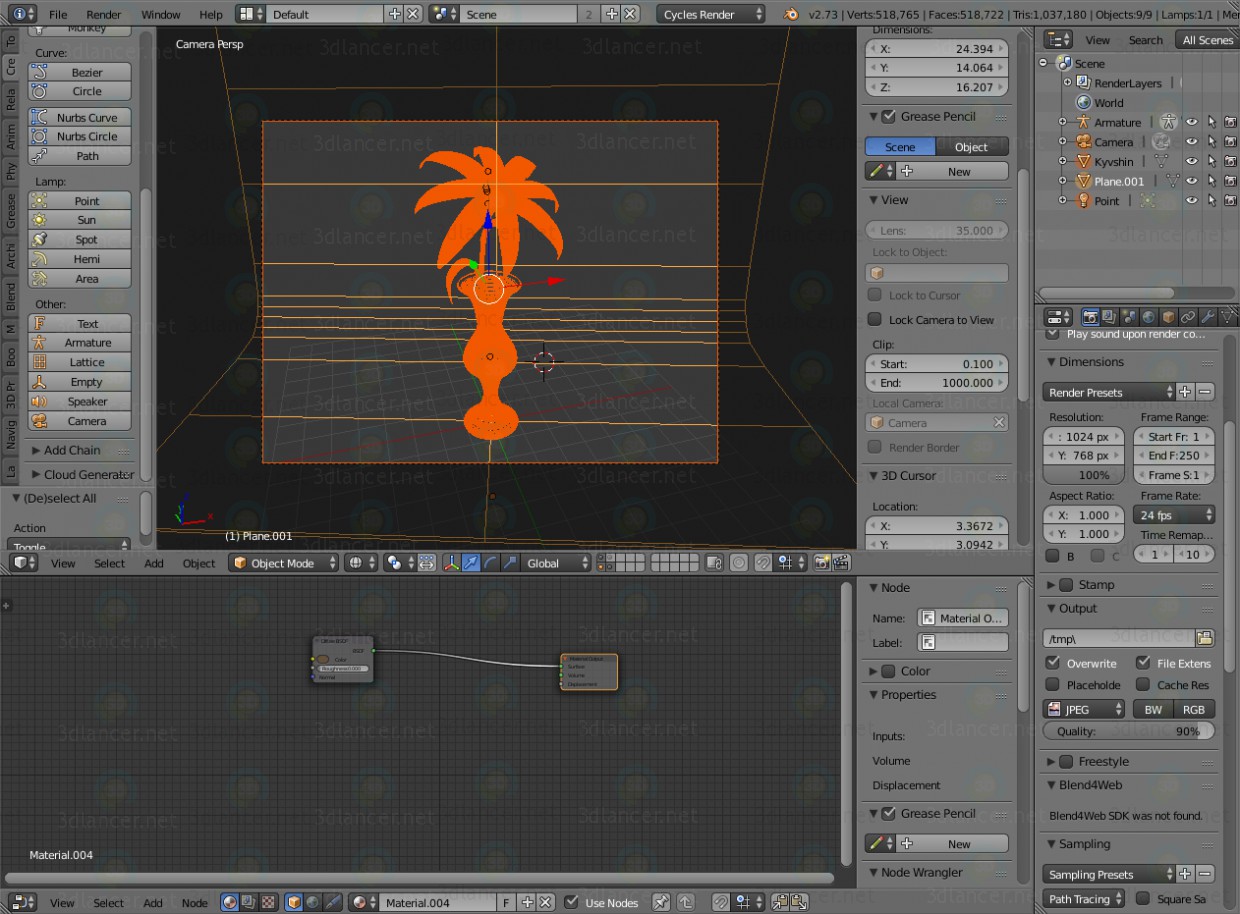Switch node editor to texture nodes icon
1240x914 pixels.
click(x=268, y=902)
